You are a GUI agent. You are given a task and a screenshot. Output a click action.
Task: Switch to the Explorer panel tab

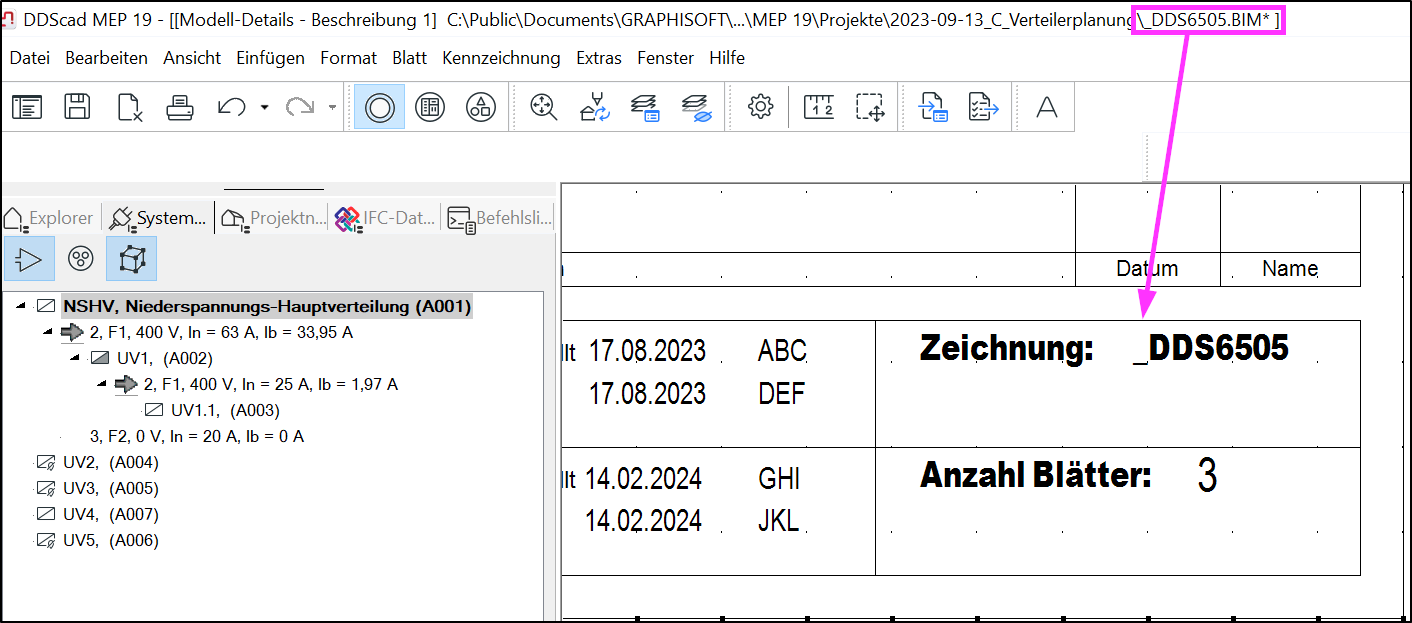50,218
